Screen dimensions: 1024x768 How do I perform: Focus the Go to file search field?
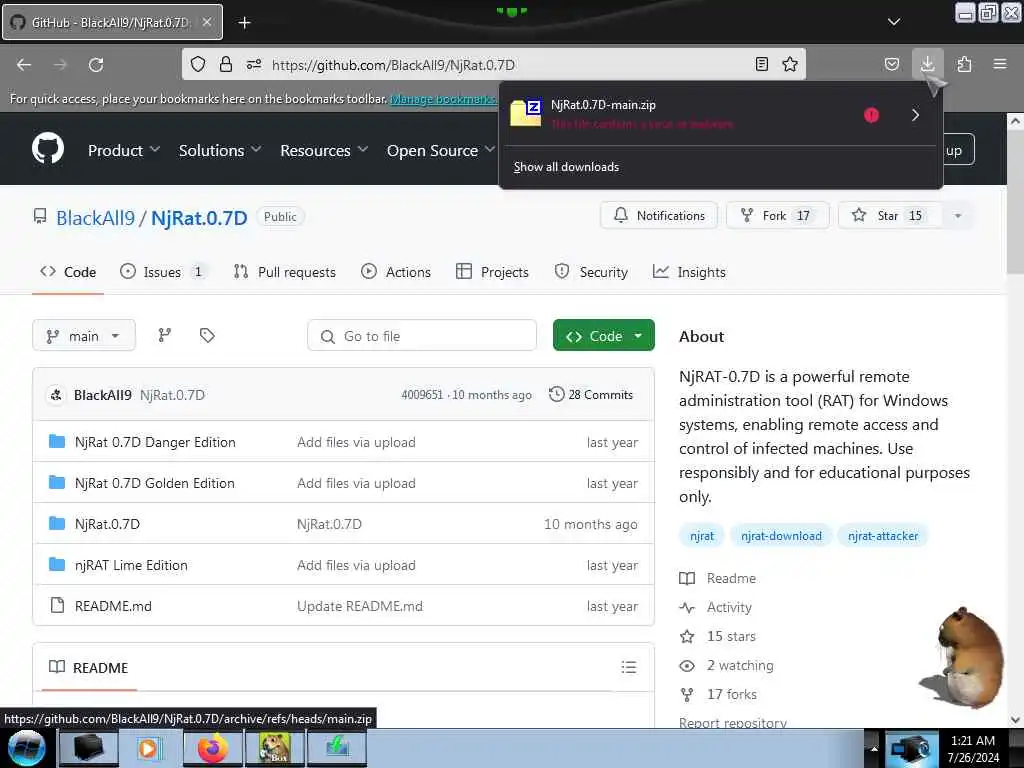coord(422,336)
